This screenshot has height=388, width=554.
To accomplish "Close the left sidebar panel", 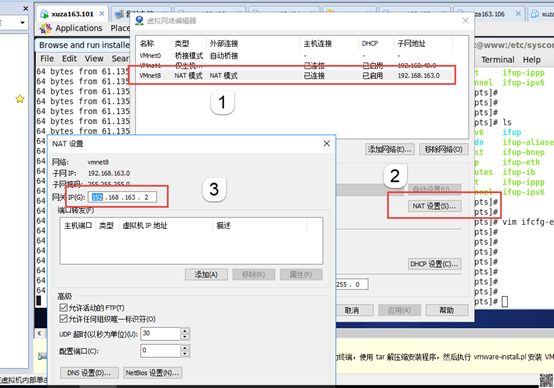I will pos(25,8).
